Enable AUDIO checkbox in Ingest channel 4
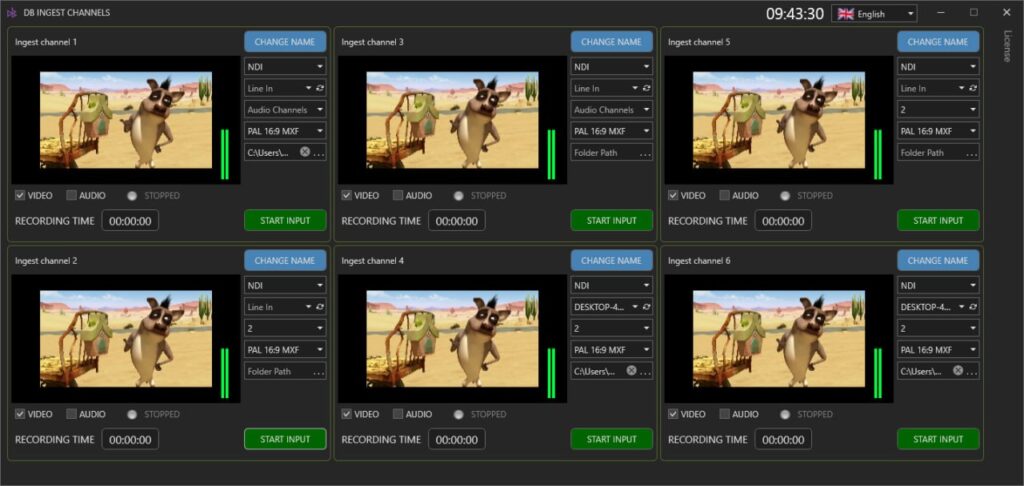Screen dimensions: 1024x486 (x=398, y=414)
